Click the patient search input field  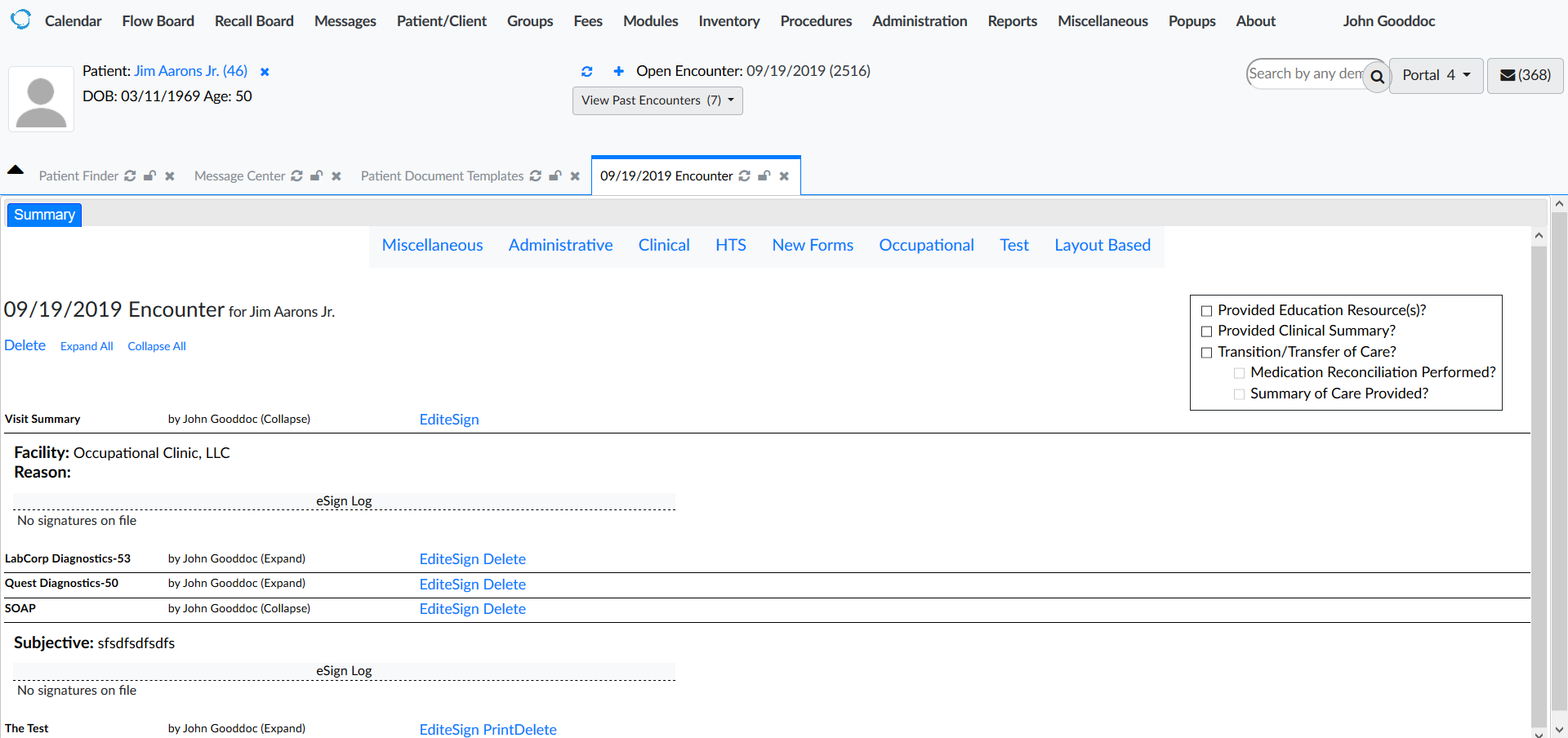coord(1304,73)
